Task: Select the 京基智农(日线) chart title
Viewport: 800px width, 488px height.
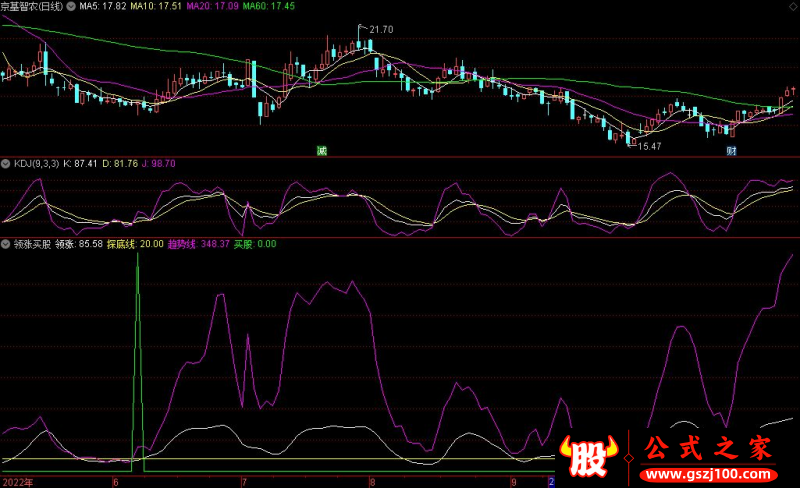Action: click(32, 6)
